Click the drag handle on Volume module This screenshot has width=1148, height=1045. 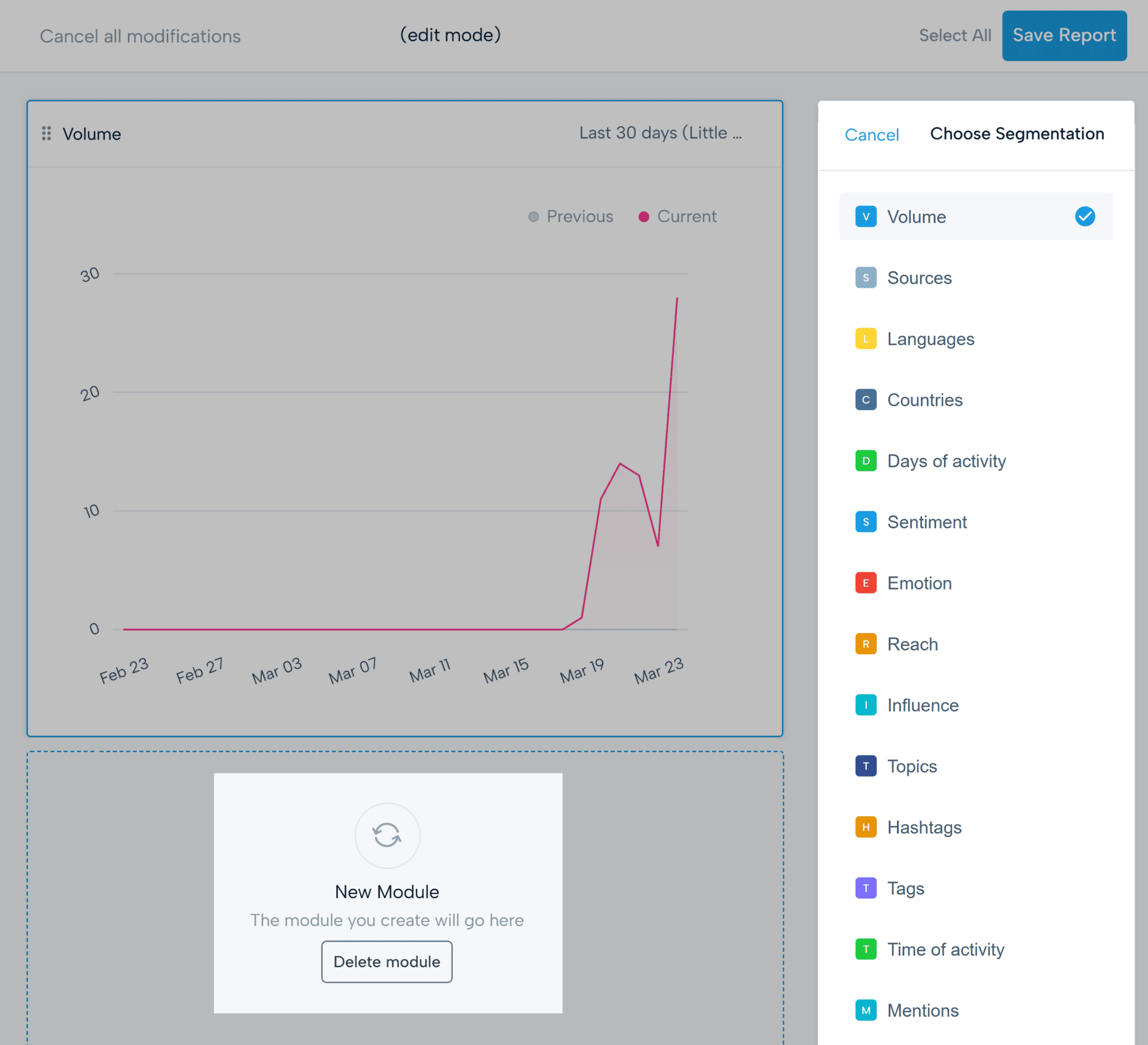tap(46, 133)
